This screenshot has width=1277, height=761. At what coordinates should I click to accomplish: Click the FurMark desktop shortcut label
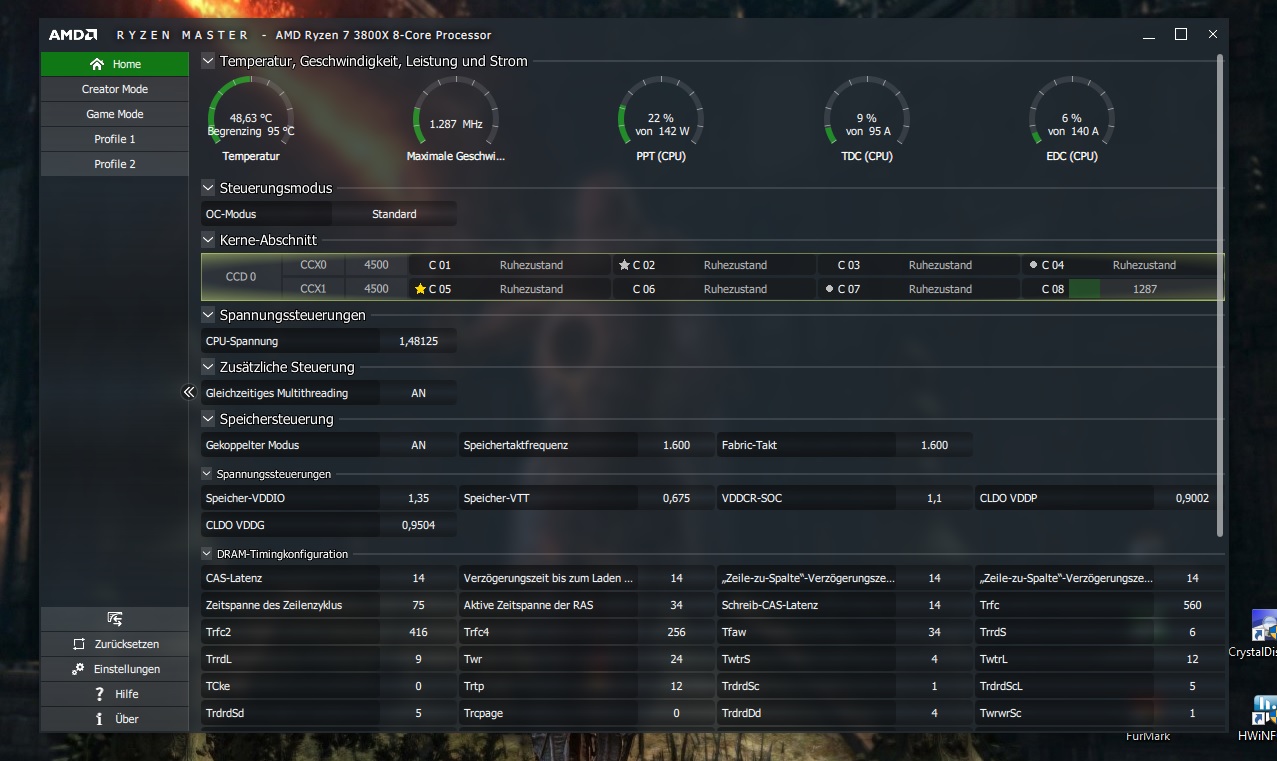1147,736
